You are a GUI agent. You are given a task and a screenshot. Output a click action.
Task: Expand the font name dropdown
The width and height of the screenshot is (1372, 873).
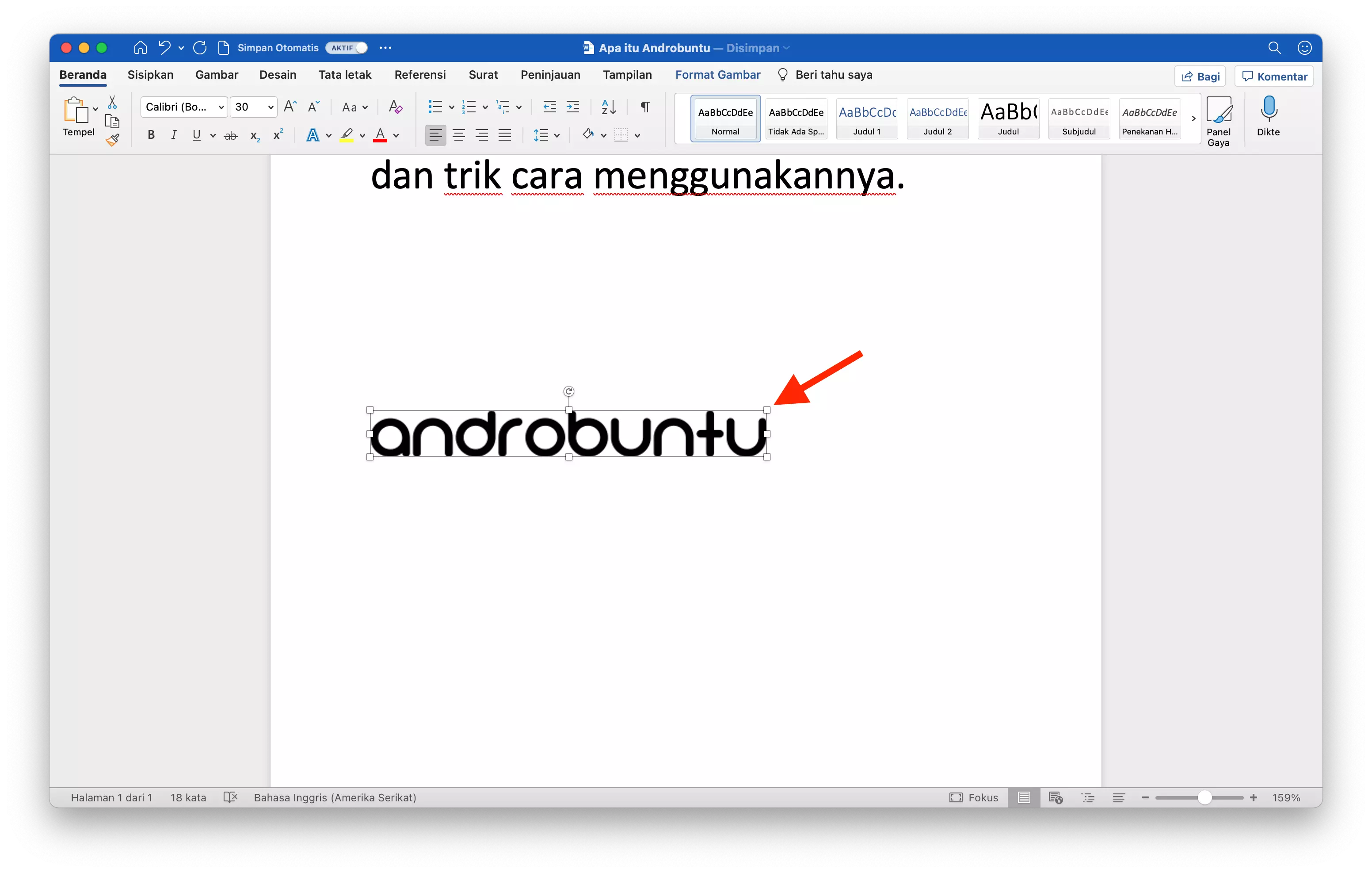[x=221, y=107]
